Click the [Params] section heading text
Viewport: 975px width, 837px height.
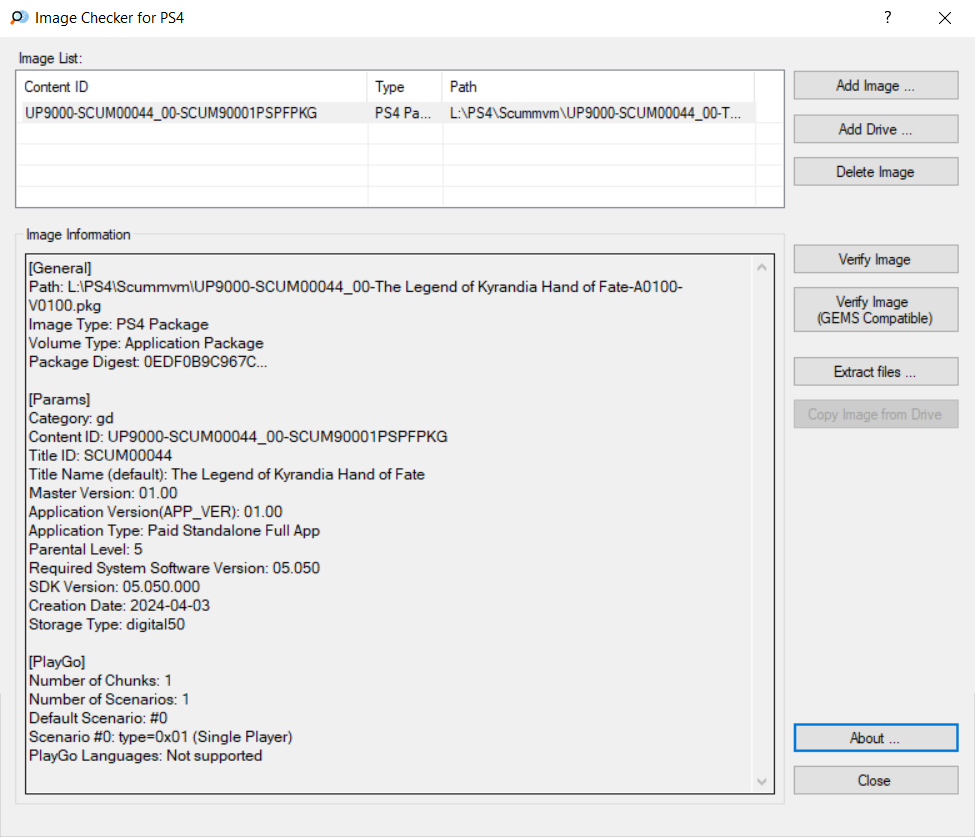point(60,399)
